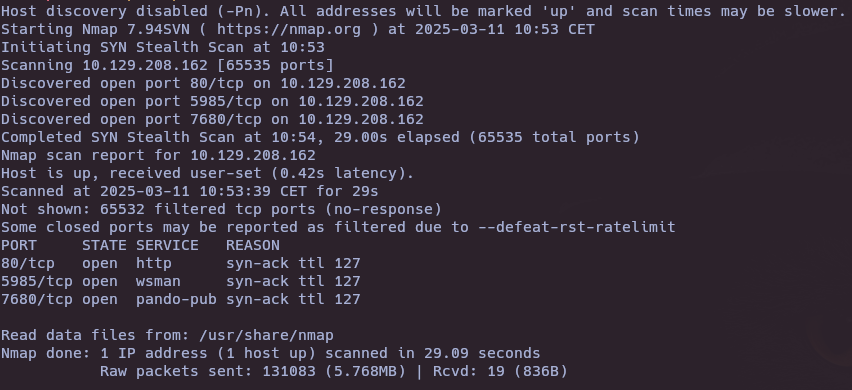Click the 7680/tcp port row entry
Screen dimensions: 852x390
(x=180, y=299)
